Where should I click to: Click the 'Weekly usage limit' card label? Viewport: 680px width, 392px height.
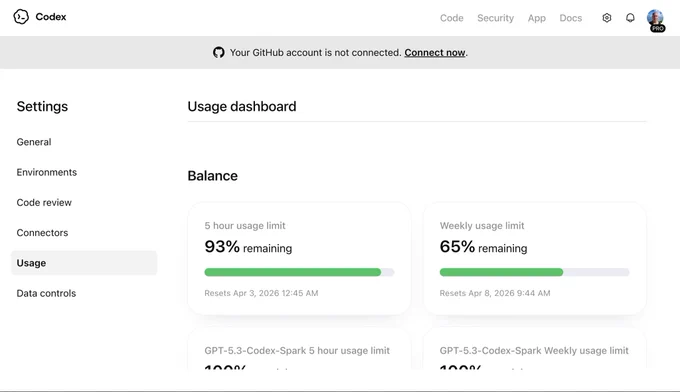[x=482, y=225]
